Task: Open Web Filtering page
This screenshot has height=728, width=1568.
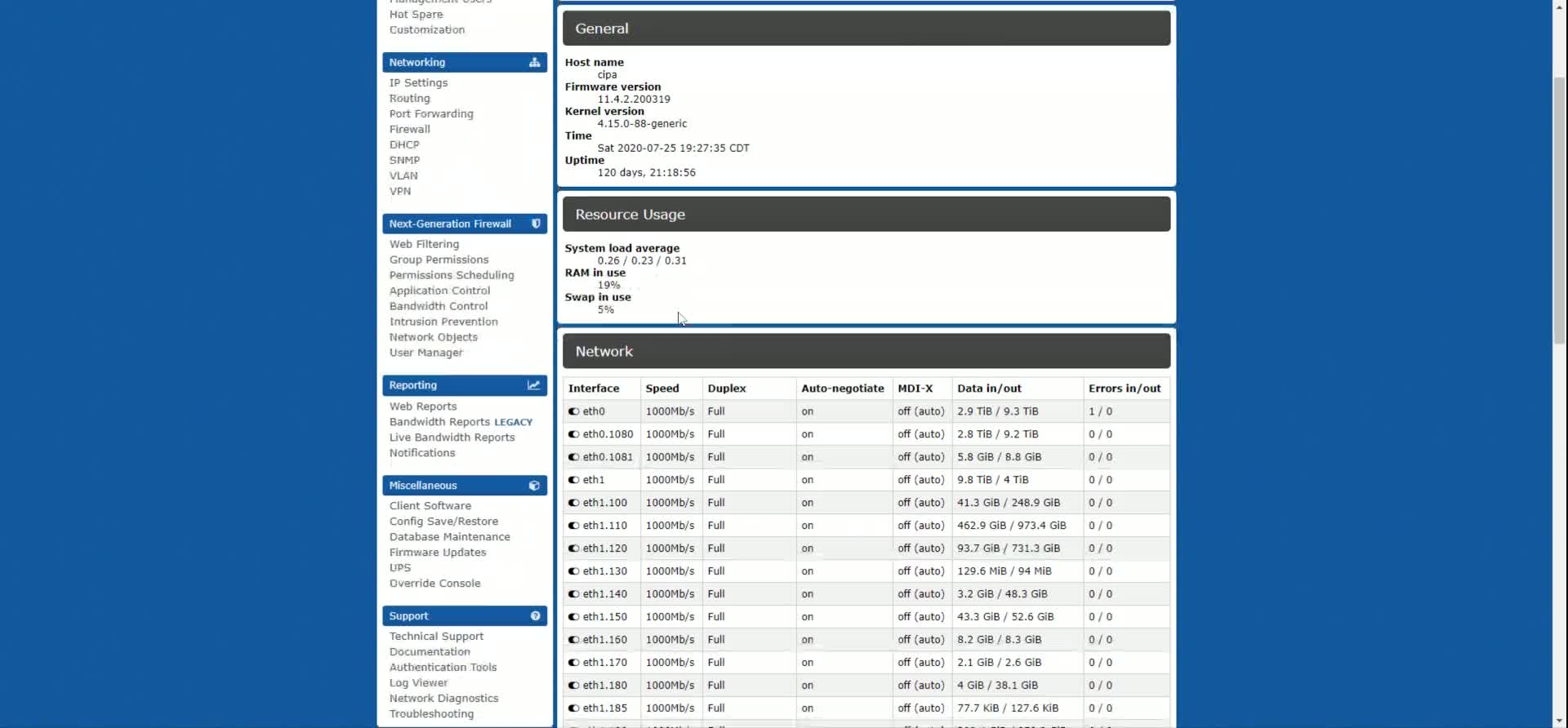Action: click(x=424, y=245)
